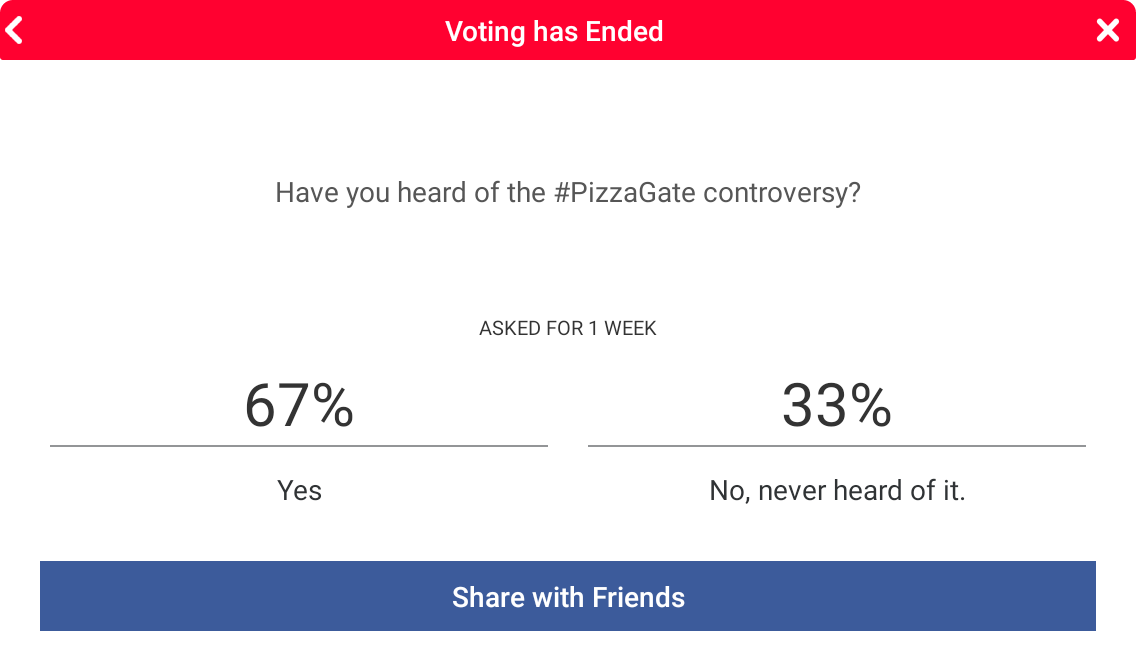Click the divider line beneath 33%
1136x671 pixels.
(x=836, y=446)
